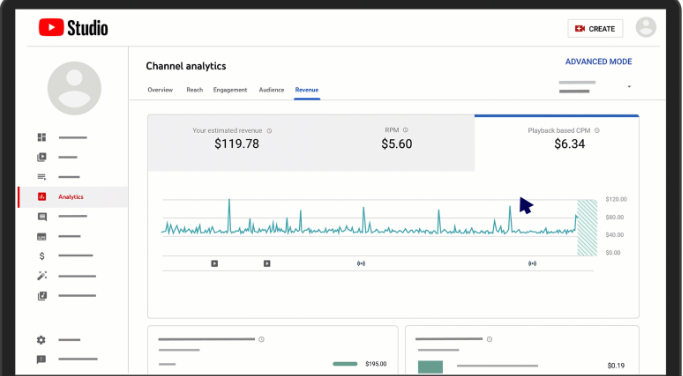
Task: Select the Revenue tab
Action: (307, 90)
